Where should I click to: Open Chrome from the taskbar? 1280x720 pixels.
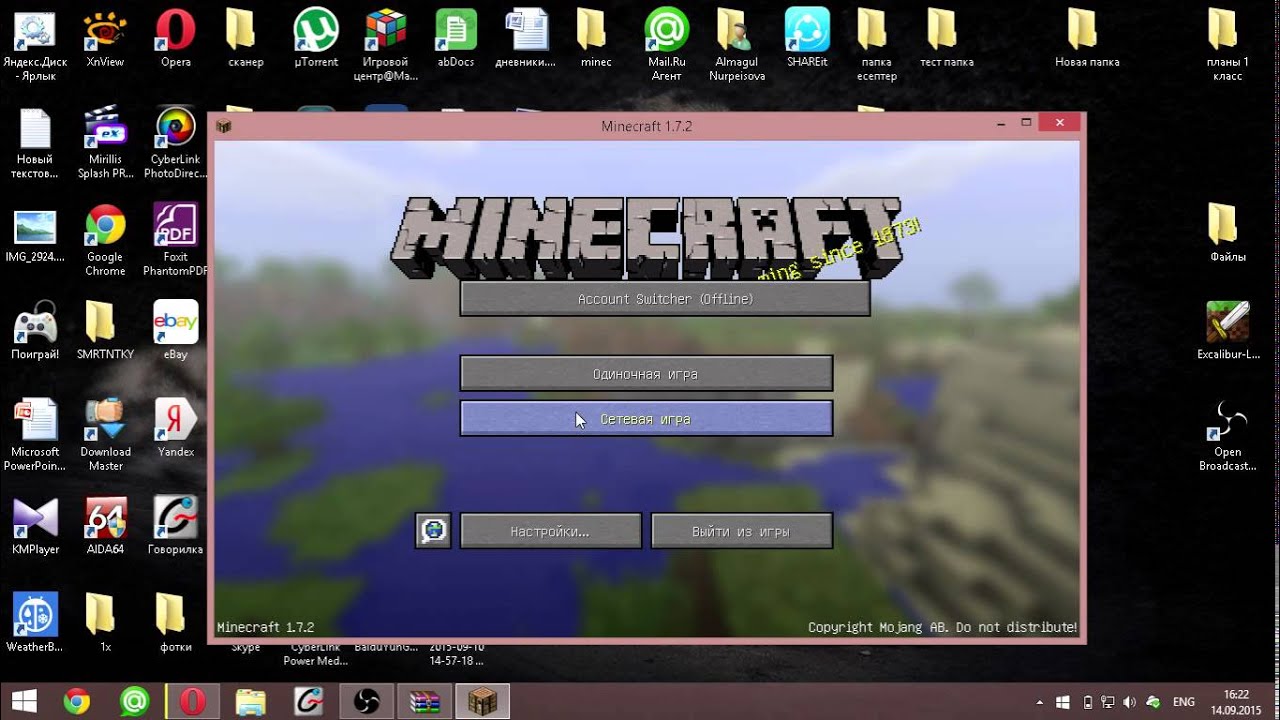click(77, 701)
